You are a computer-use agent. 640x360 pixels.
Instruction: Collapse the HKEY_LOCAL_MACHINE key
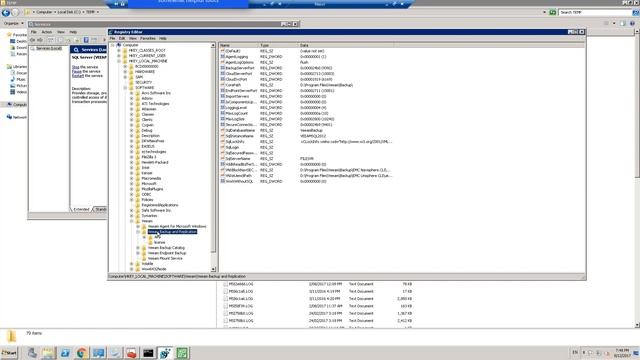pyautogui.click(x=119, y=61)
